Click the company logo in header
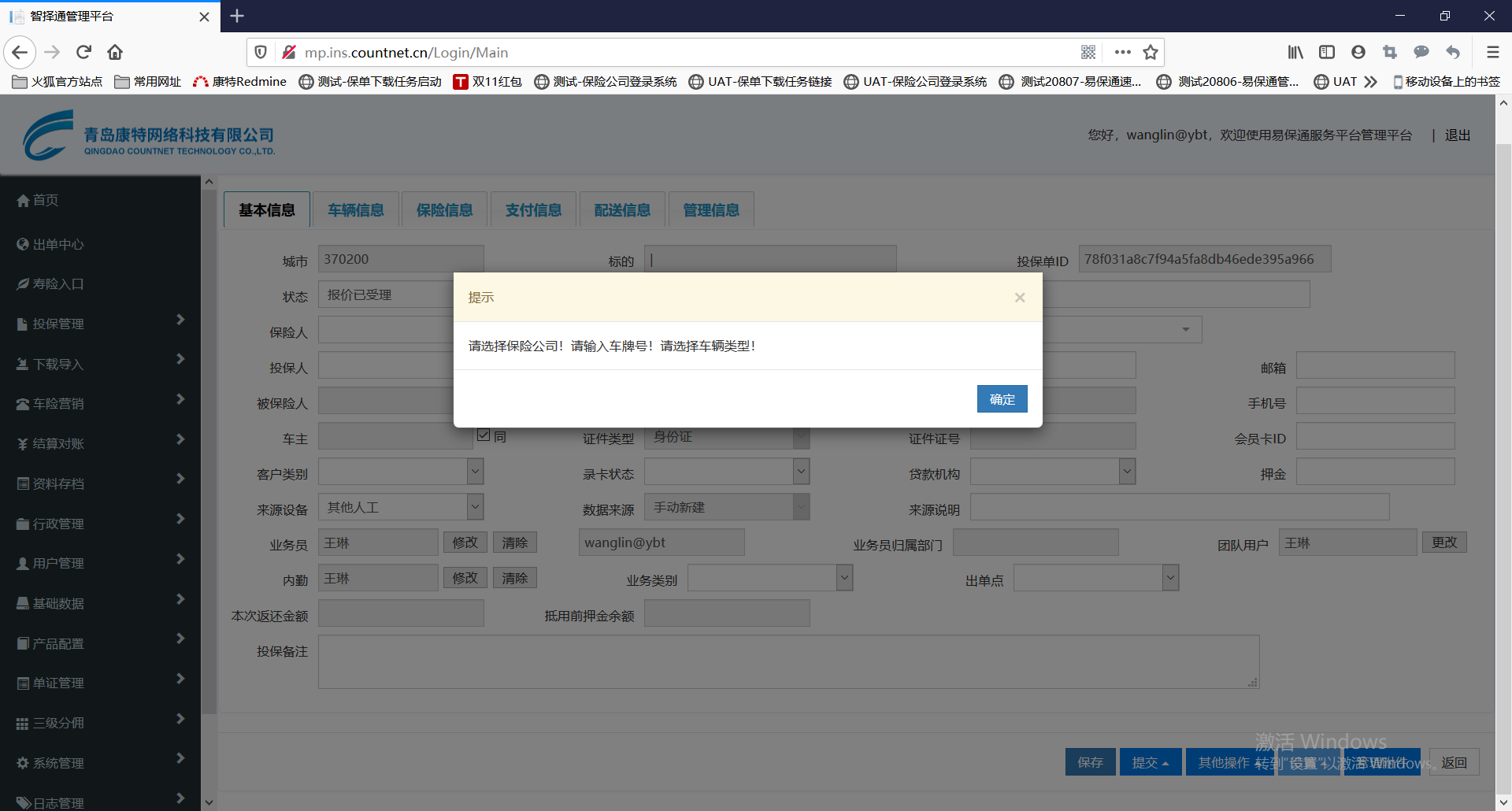 tap(149, 135)
